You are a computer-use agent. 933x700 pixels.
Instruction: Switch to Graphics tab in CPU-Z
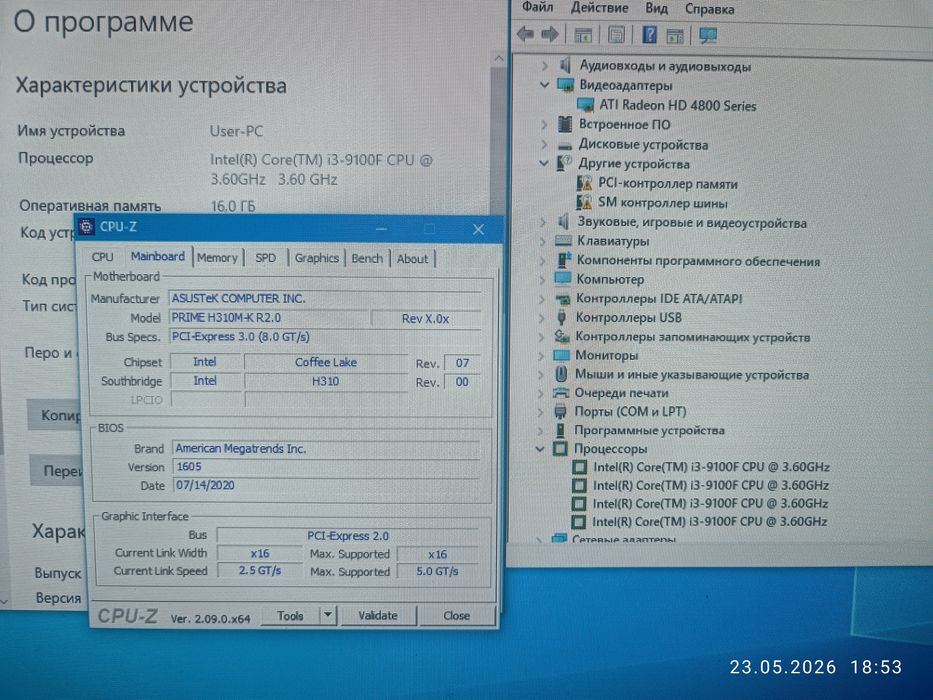pyautogui.click(x=317, y=258)
